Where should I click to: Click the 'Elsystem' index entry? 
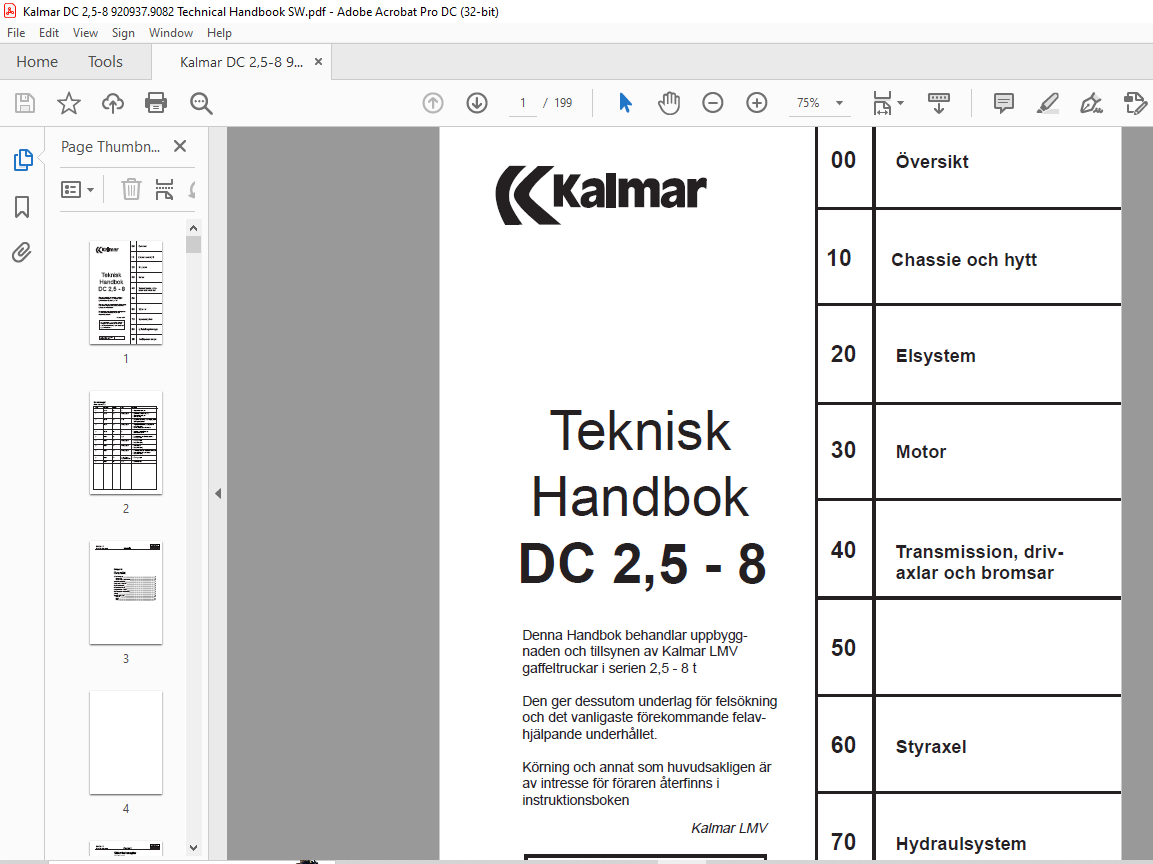click(935, 356)
